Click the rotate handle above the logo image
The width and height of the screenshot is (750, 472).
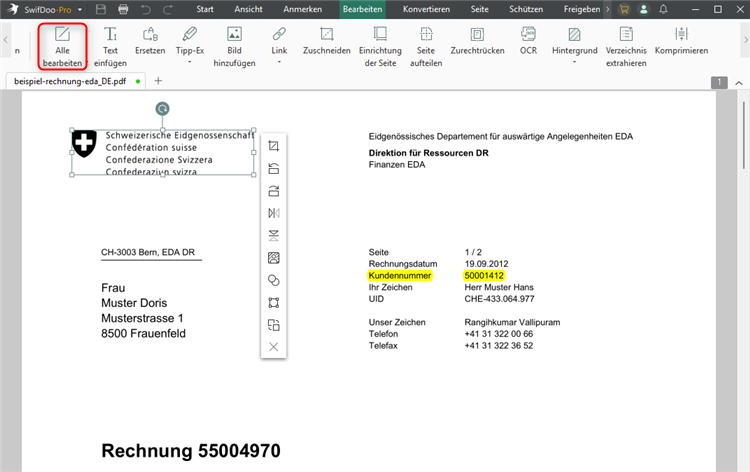[163, 109]
